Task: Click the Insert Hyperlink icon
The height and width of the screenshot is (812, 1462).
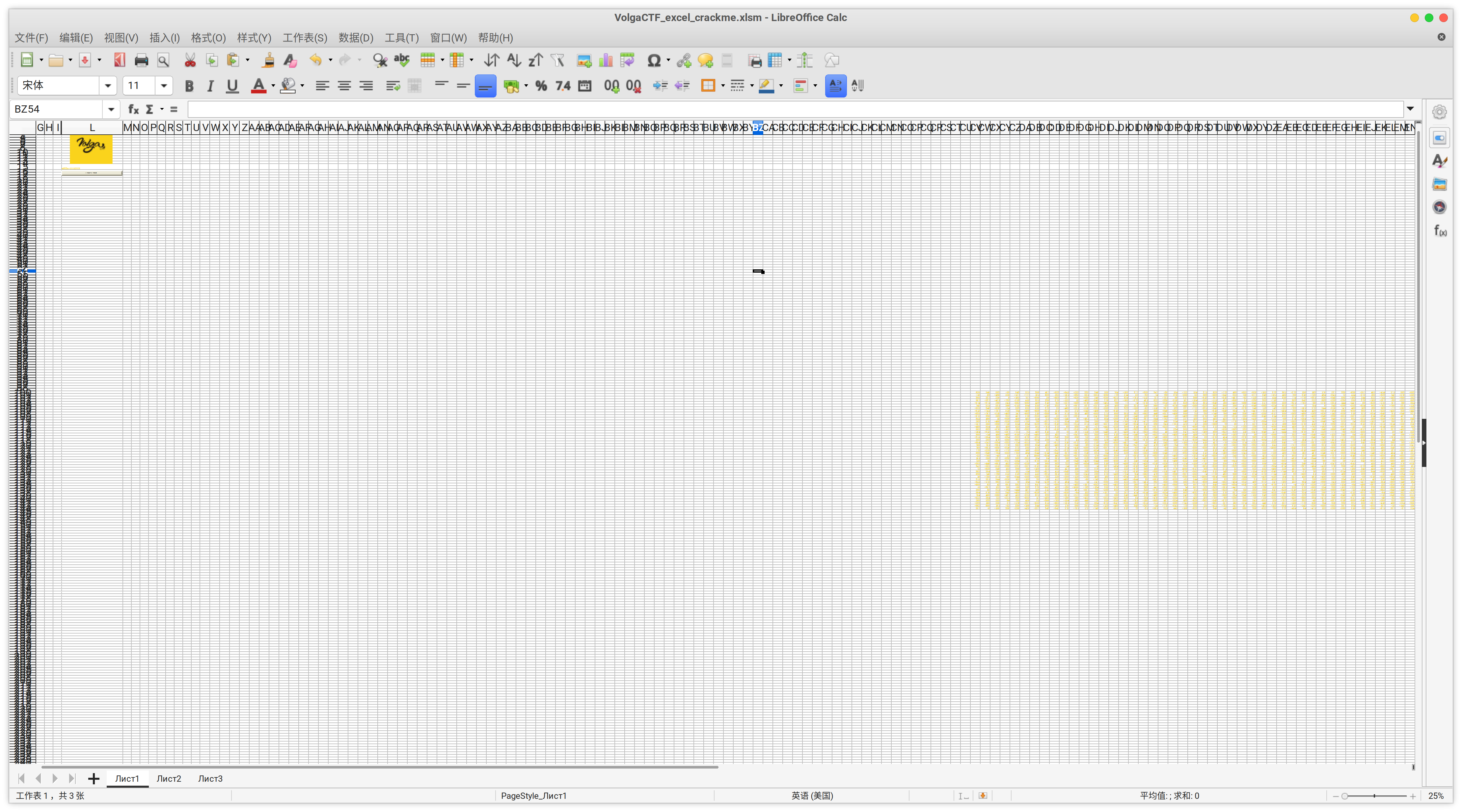Action: tap(684, 61)
